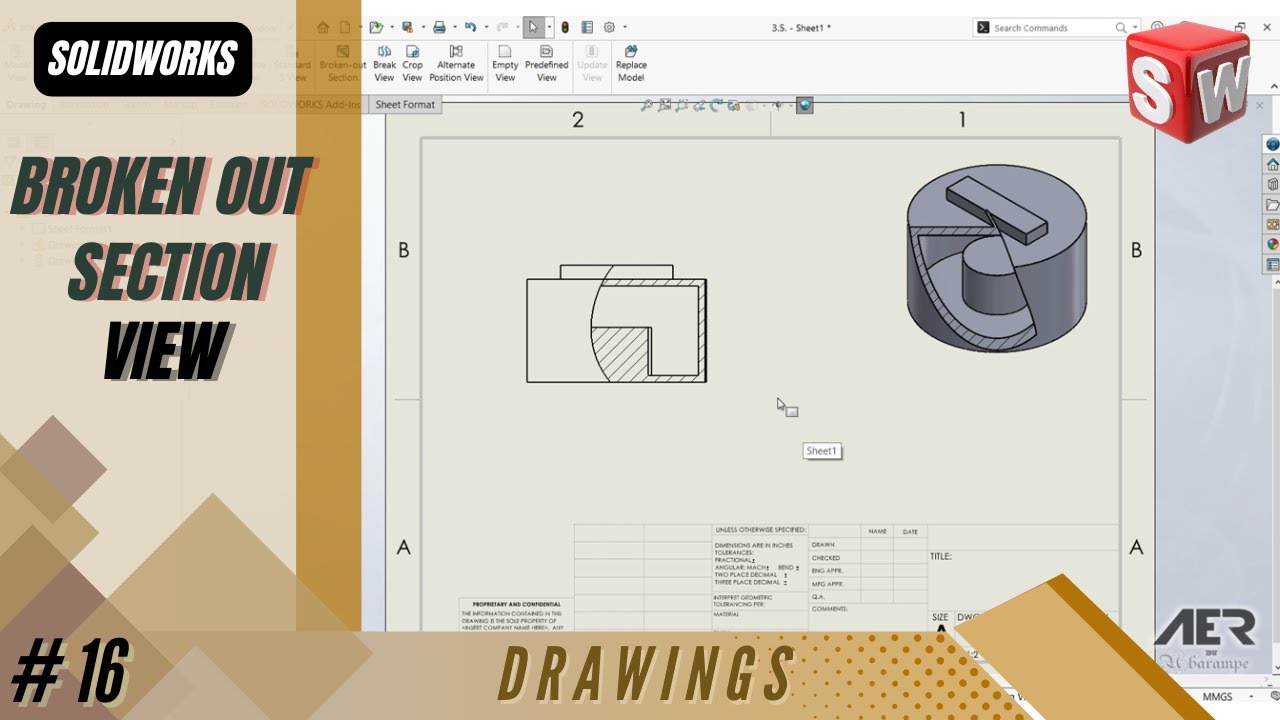
Task: Expand the Undo history dropdown arrow
Action: pyautogui.click(x=485, y=27)
